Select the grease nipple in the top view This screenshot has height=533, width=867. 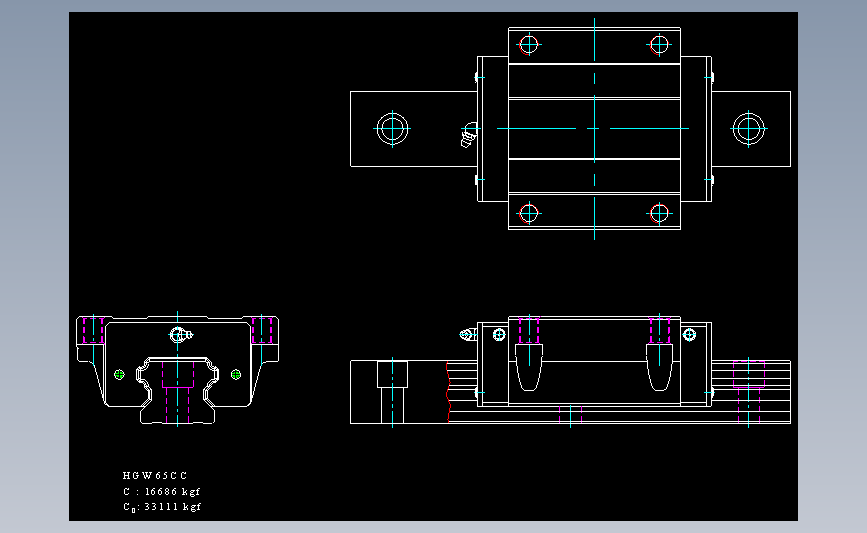pyautogui.click(x=469, y=135)
